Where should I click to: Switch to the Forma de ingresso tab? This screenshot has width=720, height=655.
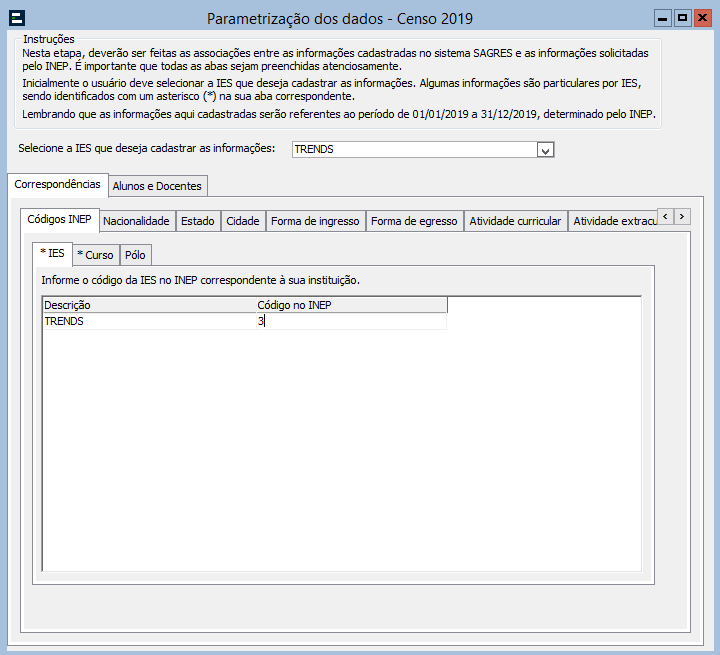pyautogui.click(x=315, y=221)
